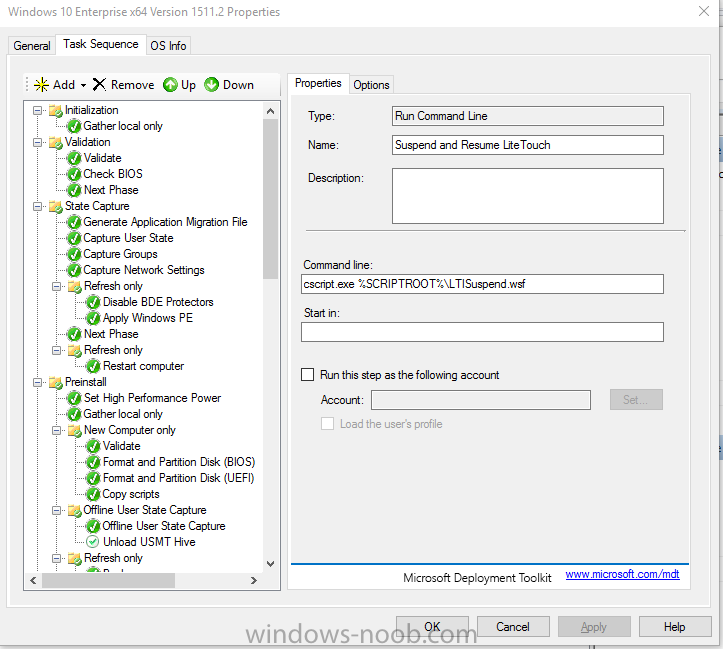Click the Add star icon in toolbar
723x649 pixels.
[41, 85]
